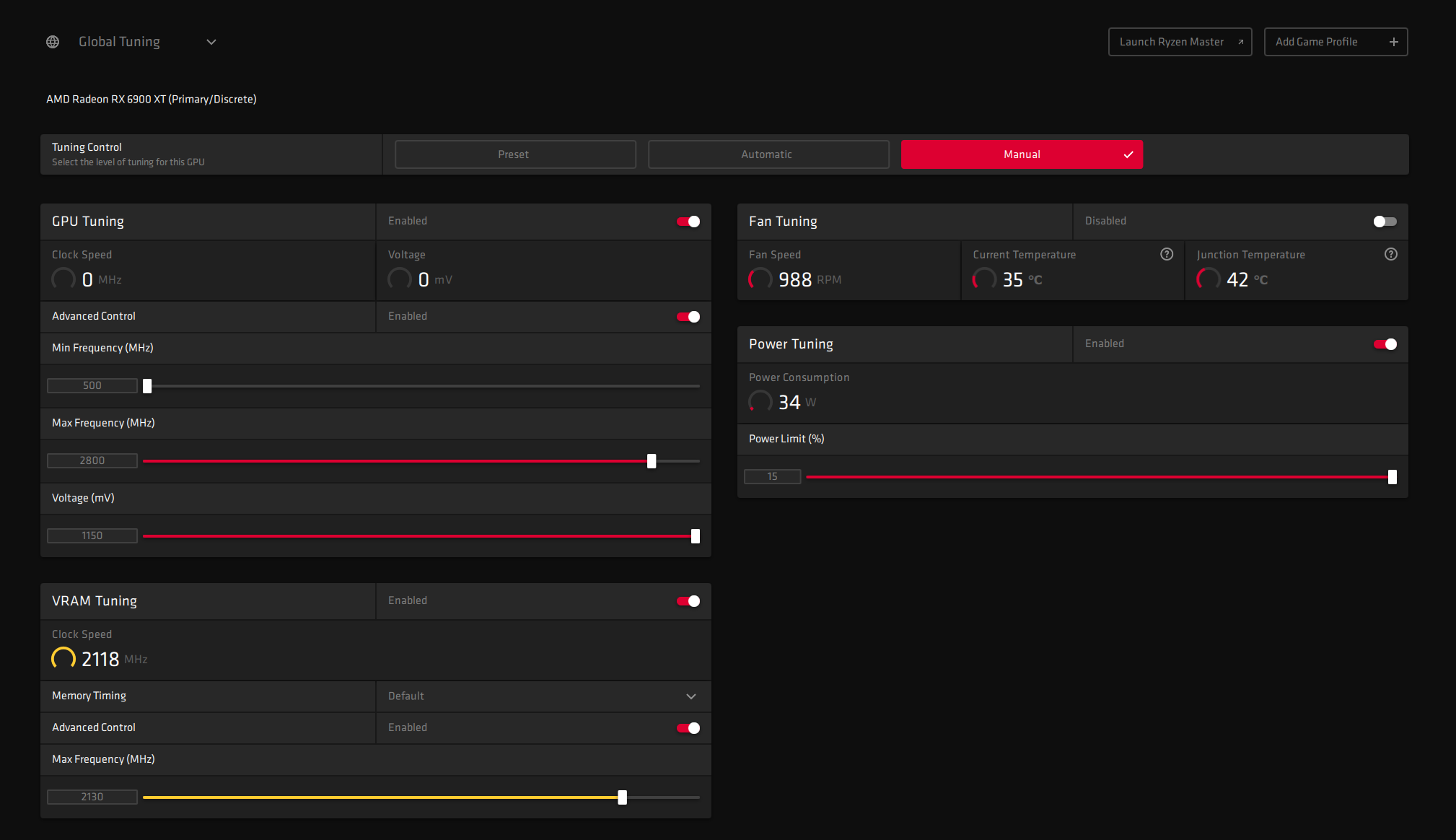Screen dimensions: 1456x840
Task: Select Automatic tuning control
Action: point(768,154)
